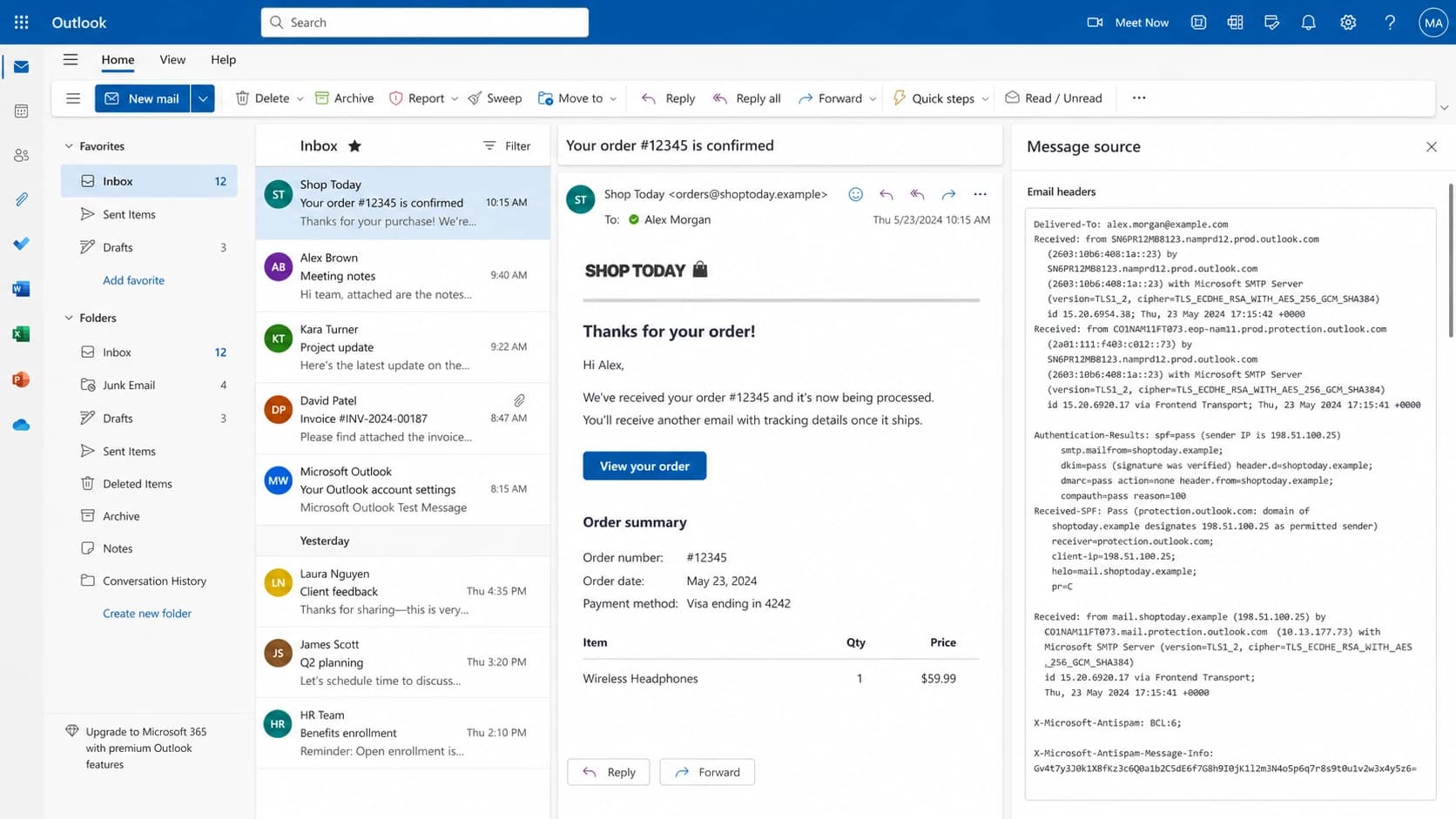Click the New mail button

point(143,98)
